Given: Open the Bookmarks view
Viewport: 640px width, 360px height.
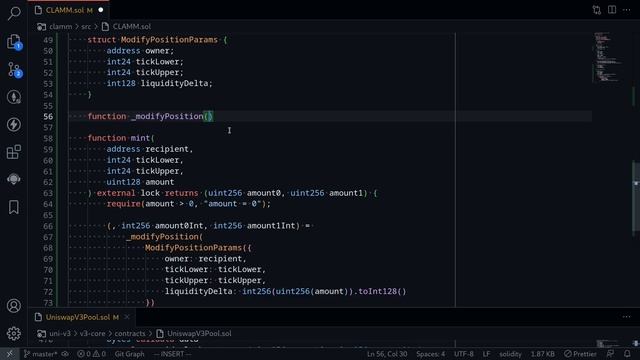Looking at the screenshot, I should click(x=14, y=207).
